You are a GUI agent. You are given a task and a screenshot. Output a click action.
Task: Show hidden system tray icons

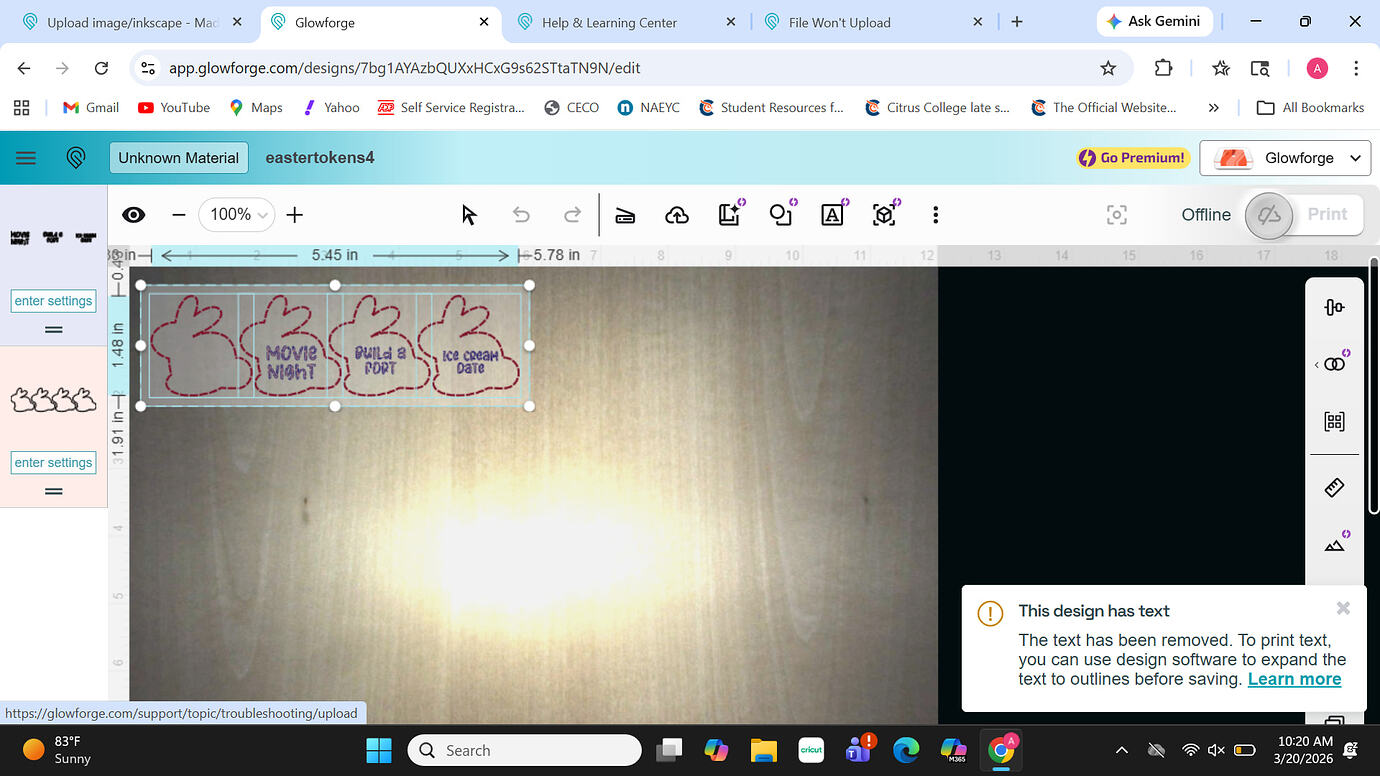[1121, 750]
